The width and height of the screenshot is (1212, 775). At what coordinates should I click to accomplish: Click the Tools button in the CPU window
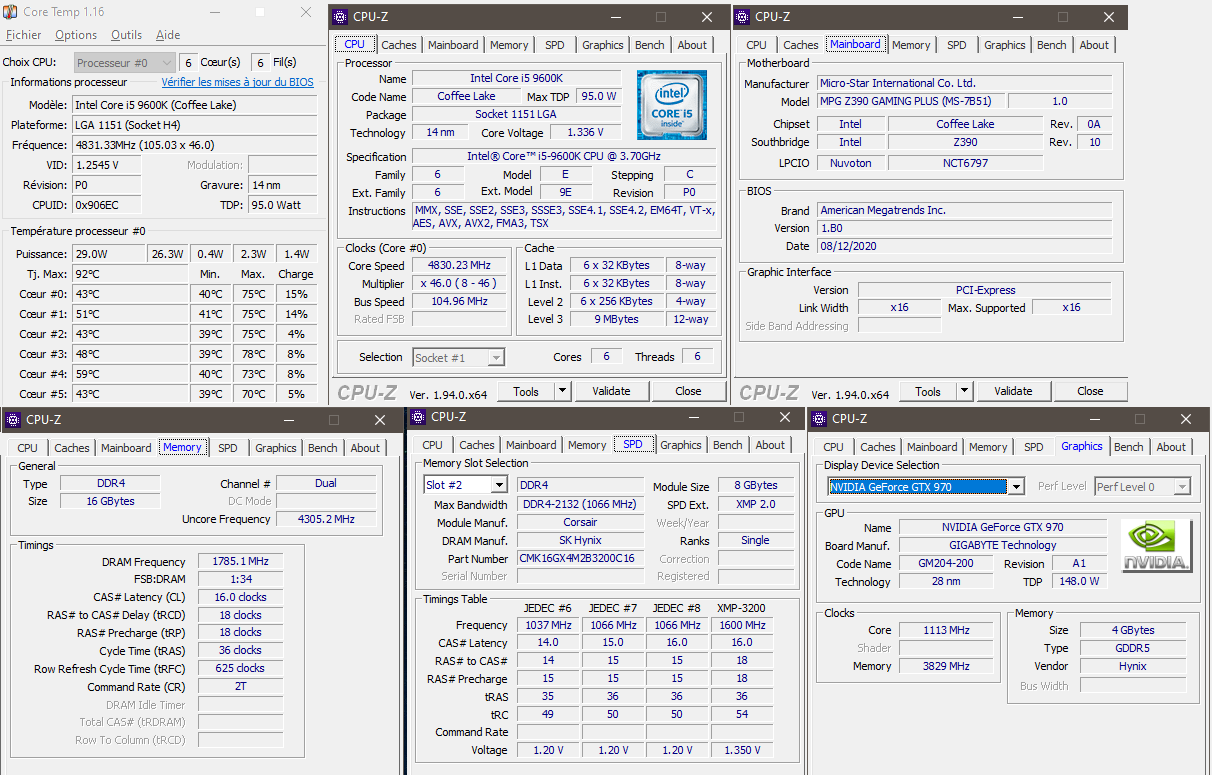pos(526,391)
